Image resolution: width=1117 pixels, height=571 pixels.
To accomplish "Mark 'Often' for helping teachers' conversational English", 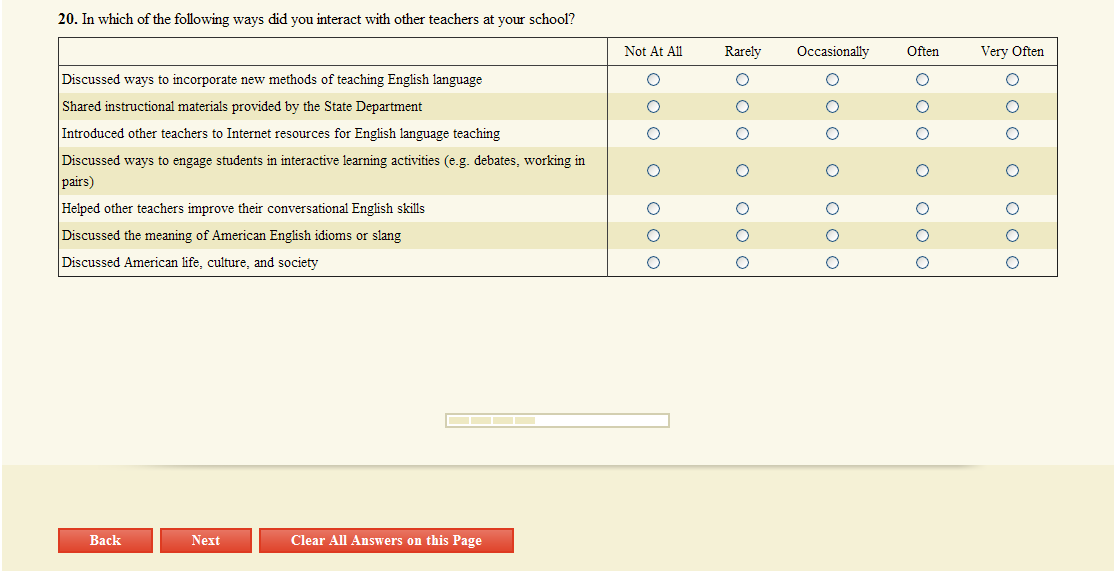I will 922,209.
